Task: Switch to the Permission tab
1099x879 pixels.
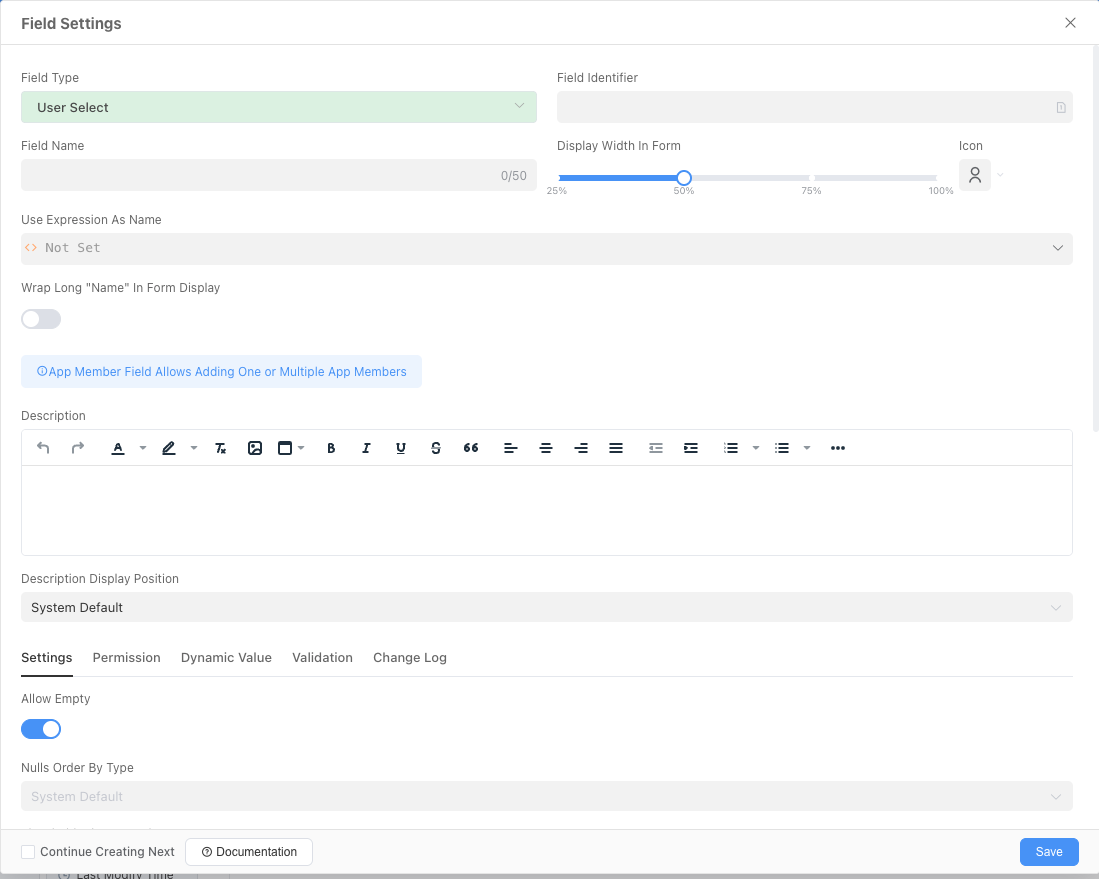Action: point(126,657)
